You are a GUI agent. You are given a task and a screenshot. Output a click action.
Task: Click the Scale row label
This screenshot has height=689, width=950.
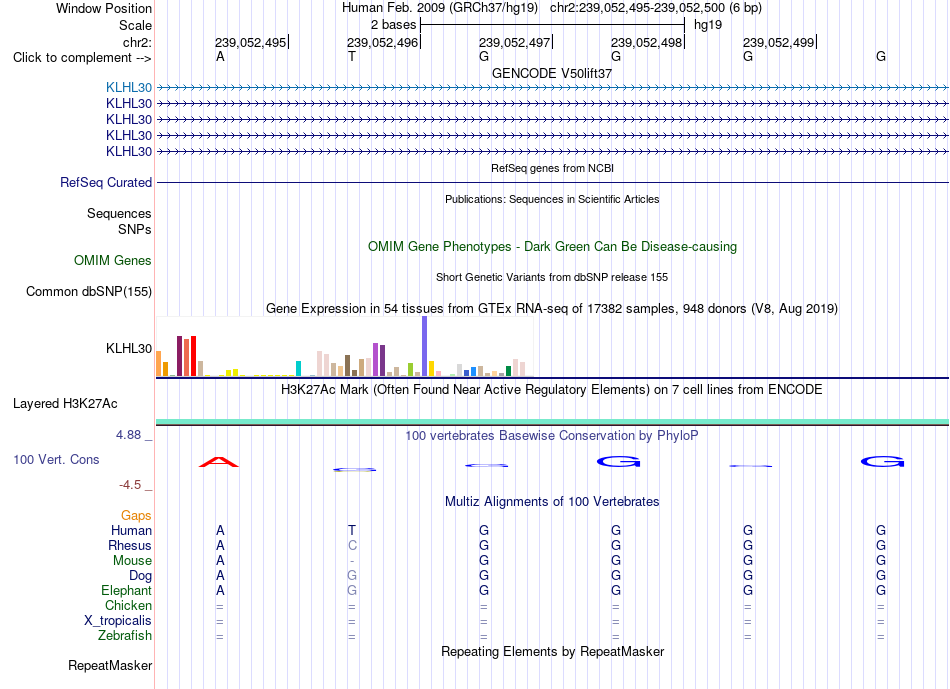[x=135, y=25]
